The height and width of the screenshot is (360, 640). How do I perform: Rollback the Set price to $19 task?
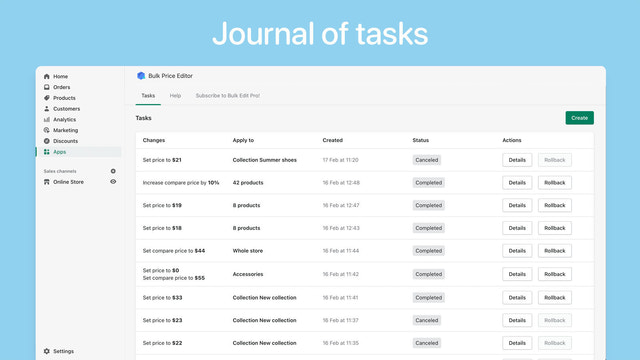click(555, 205)
